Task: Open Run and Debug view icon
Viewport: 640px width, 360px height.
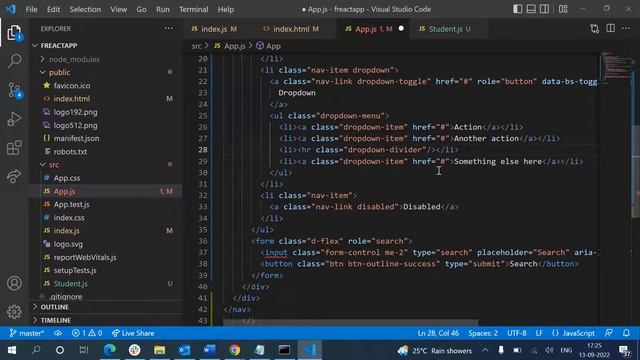Action: pos(14,119)
